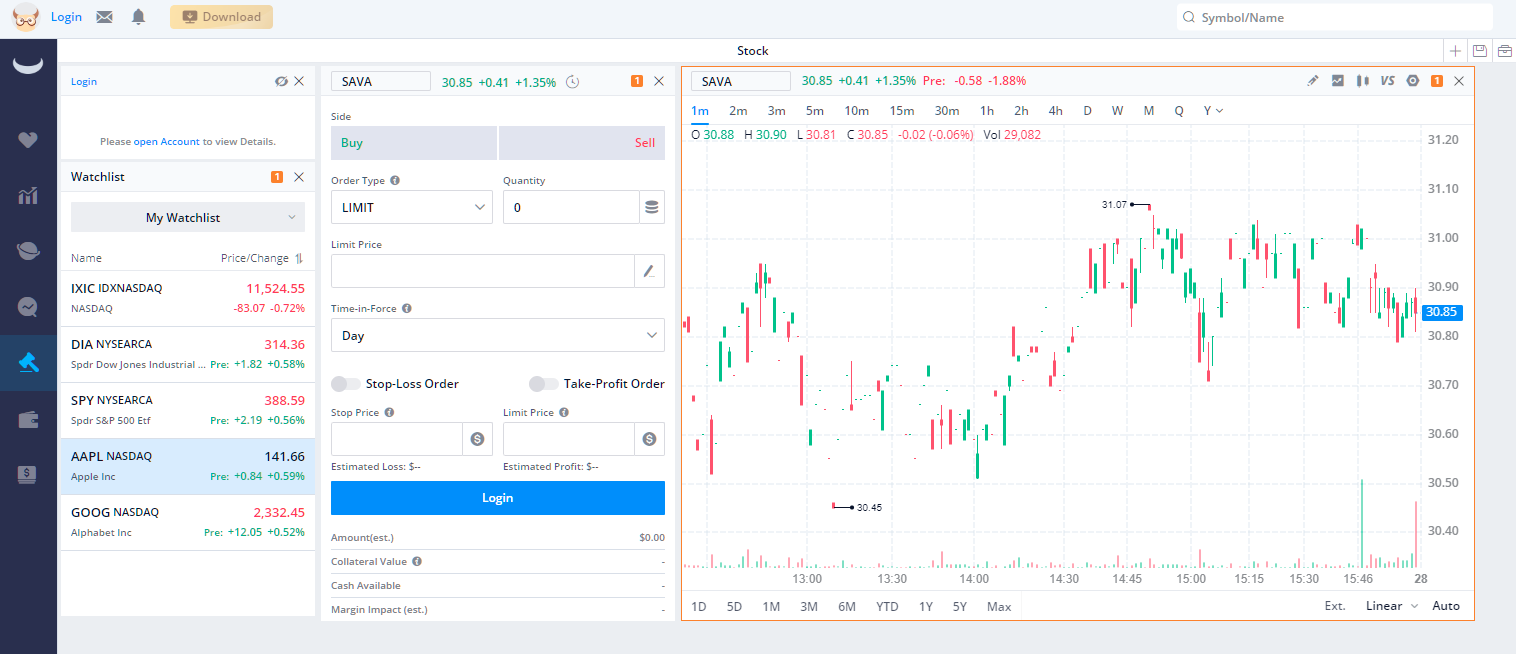Expand the Y interval dropdown

(1214, 111)
